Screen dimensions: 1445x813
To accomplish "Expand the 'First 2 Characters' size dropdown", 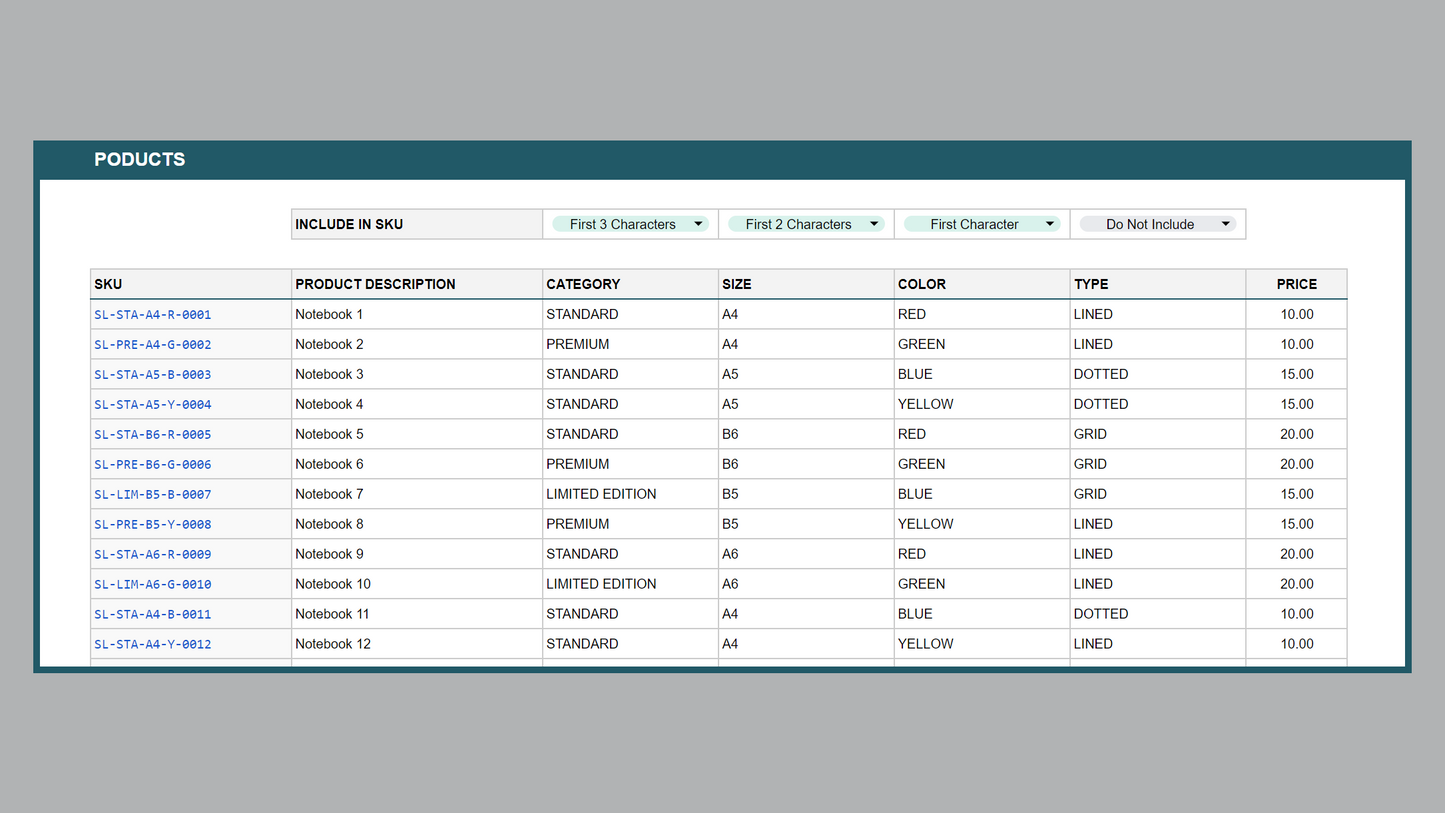I will click(x=806, y=224).
